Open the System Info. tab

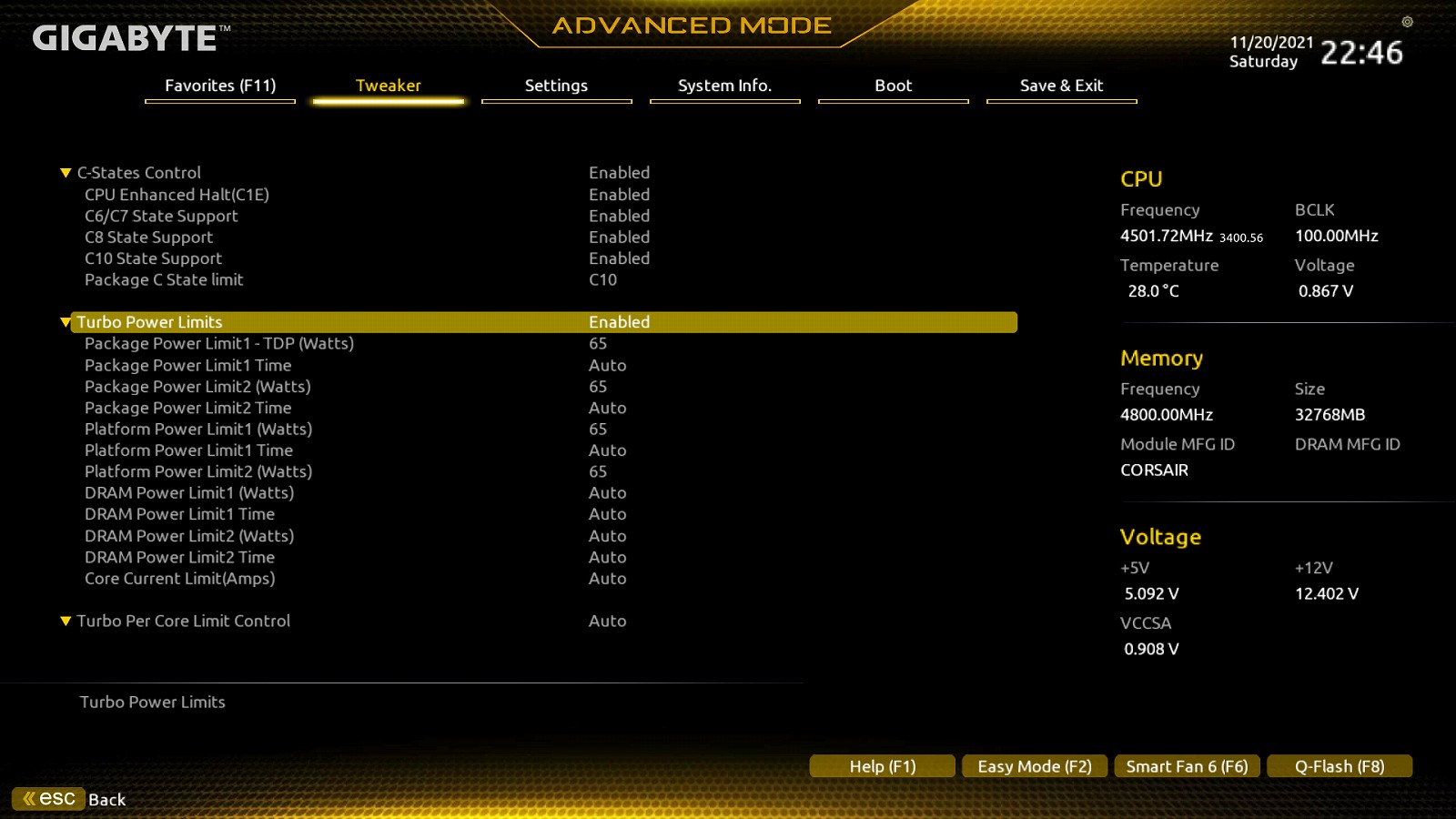[x=724, y=86]
